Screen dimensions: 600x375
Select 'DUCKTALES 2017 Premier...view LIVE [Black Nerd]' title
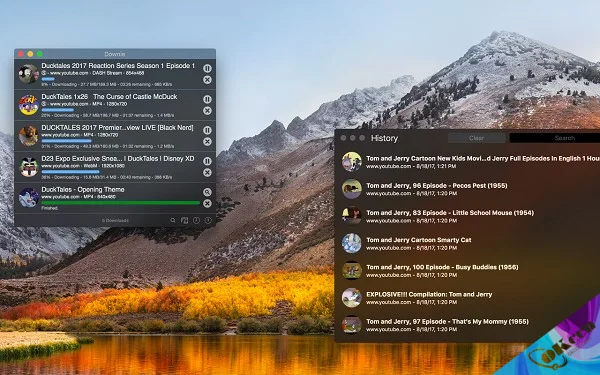click(117, 128)
